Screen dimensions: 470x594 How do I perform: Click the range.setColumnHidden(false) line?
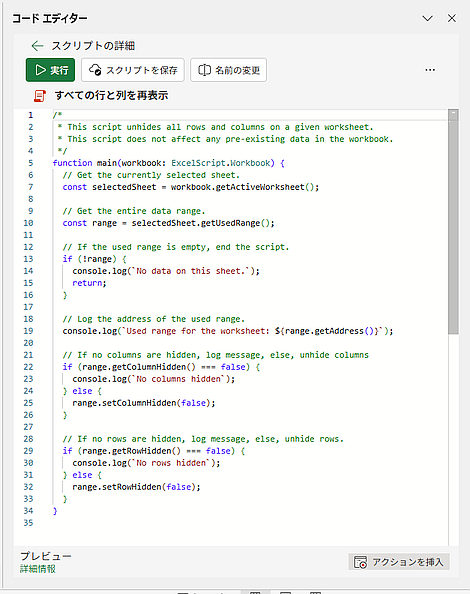click(x=144, y=403)
